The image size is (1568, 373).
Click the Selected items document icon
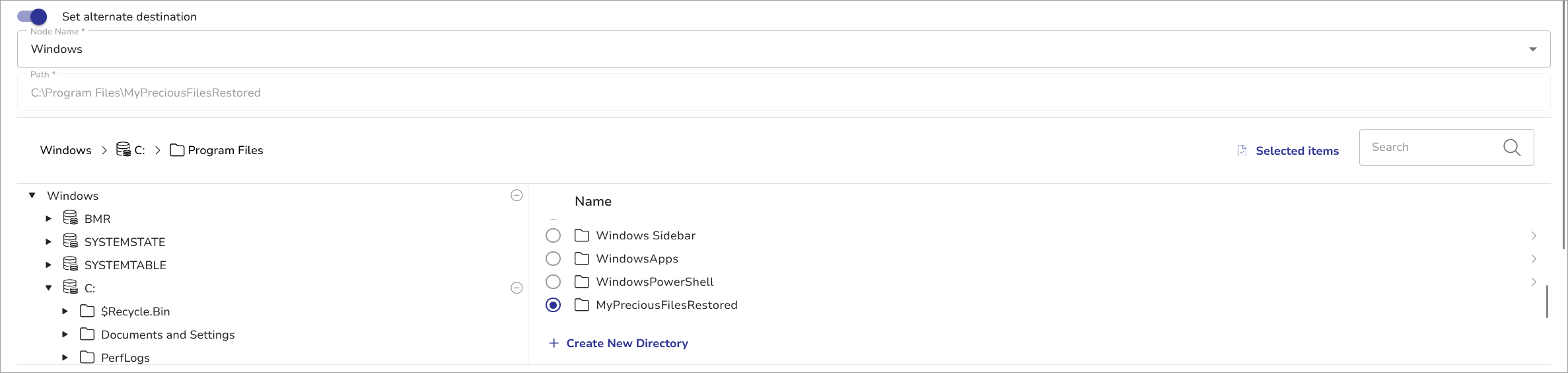[1242, 151]
